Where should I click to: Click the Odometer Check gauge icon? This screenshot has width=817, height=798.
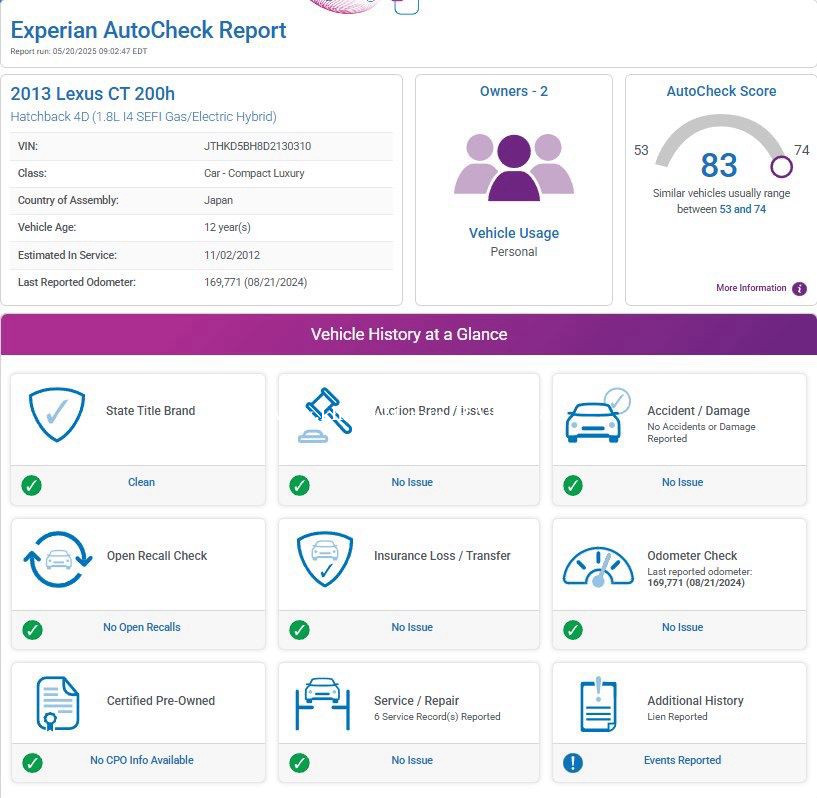598,567
